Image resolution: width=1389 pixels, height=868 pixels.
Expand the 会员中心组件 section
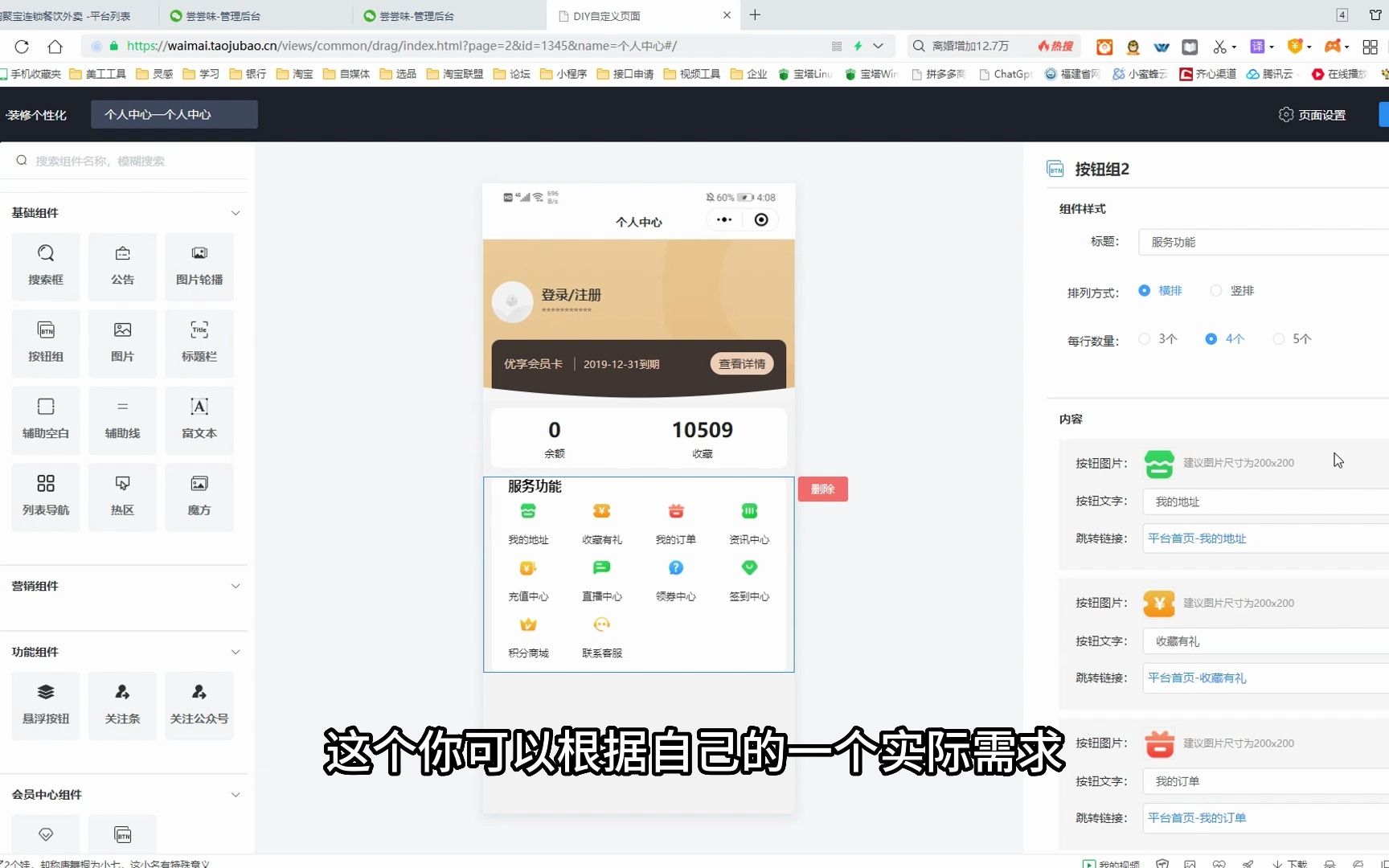point(235,795)
